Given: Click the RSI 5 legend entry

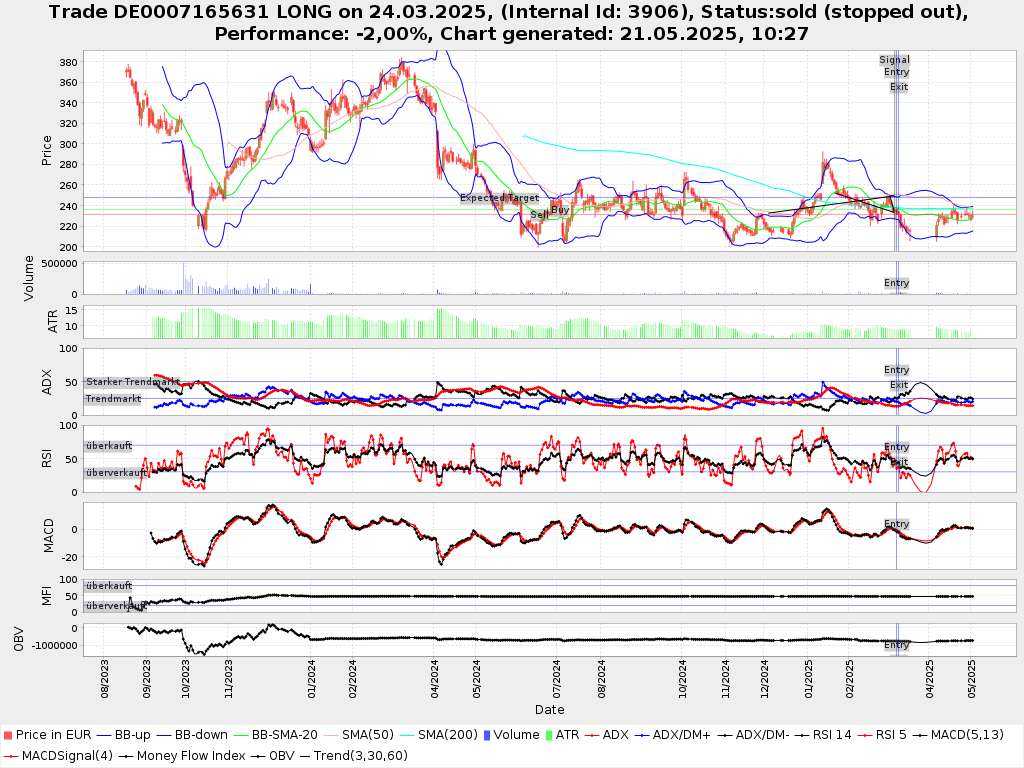Looking at the screenshot, I should (883, 735).
